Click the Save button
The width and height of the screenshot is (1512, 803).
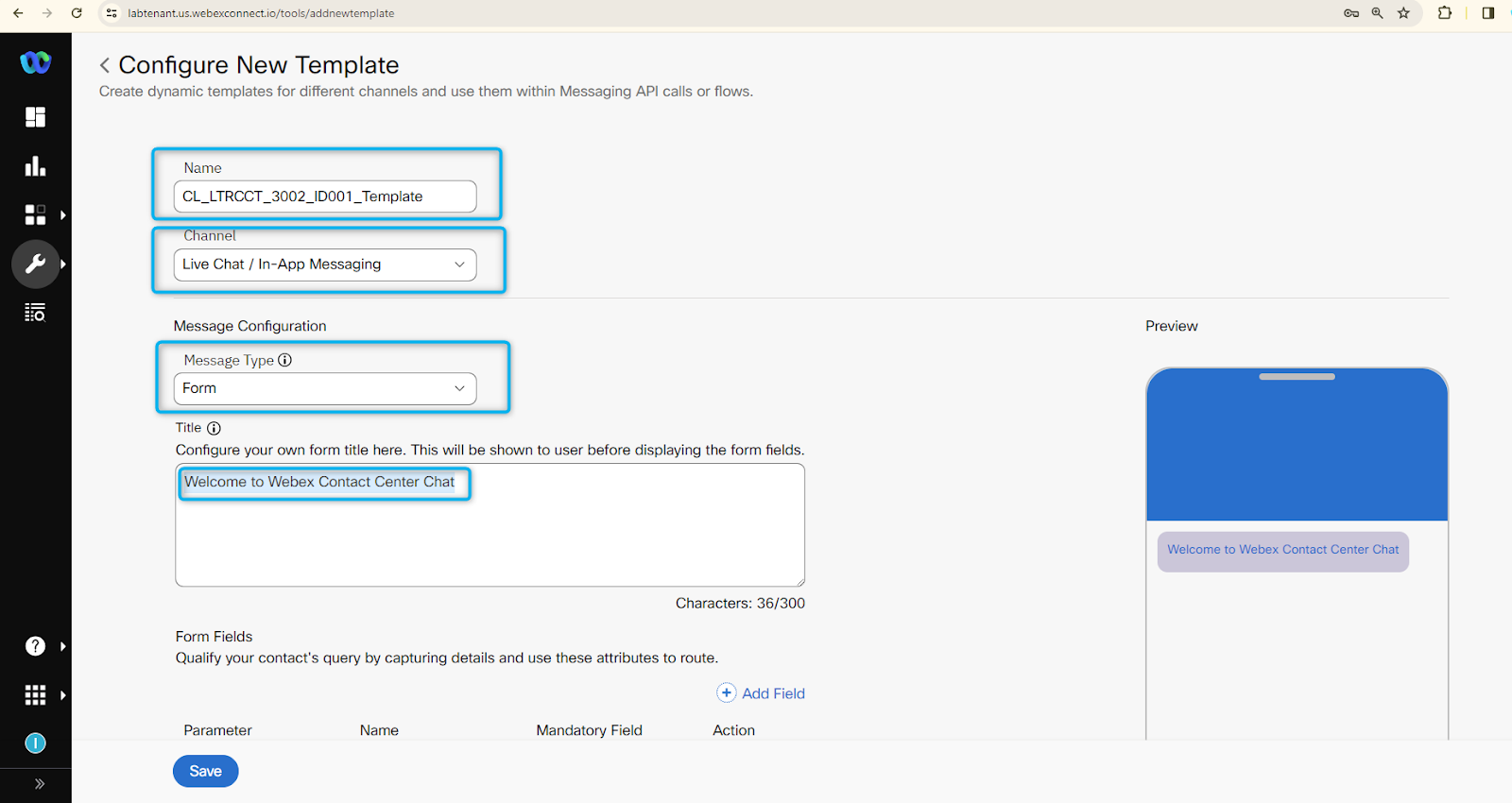[205, 771]
